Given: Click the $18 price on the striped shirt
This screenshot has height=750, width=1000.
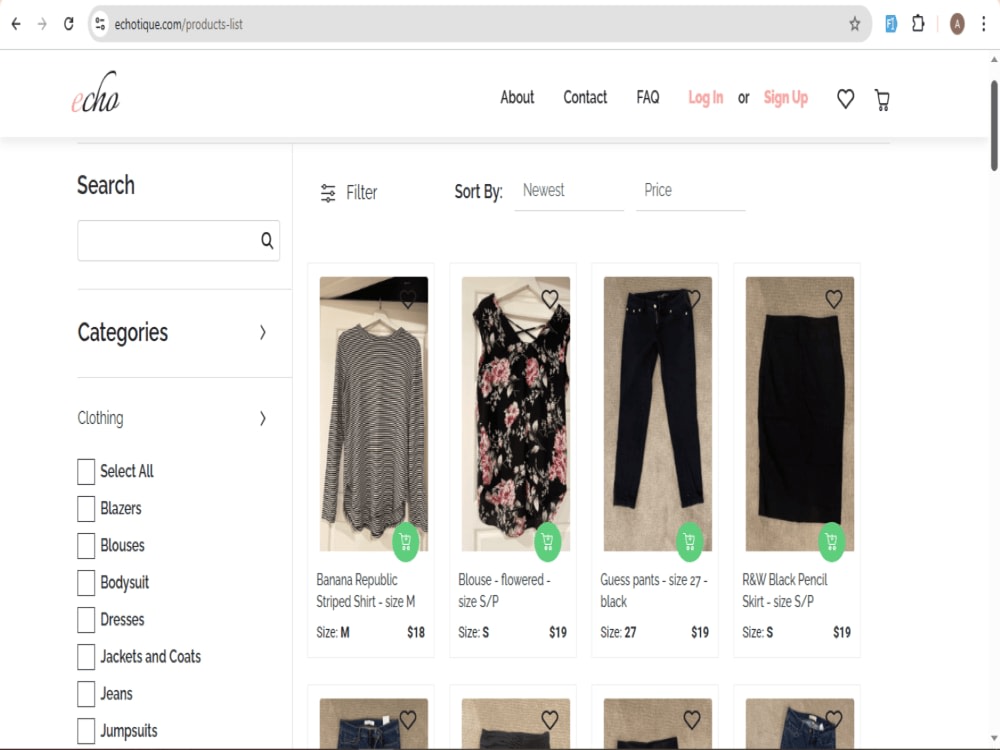Looking at the screenshot, I should tap(416, 633).
